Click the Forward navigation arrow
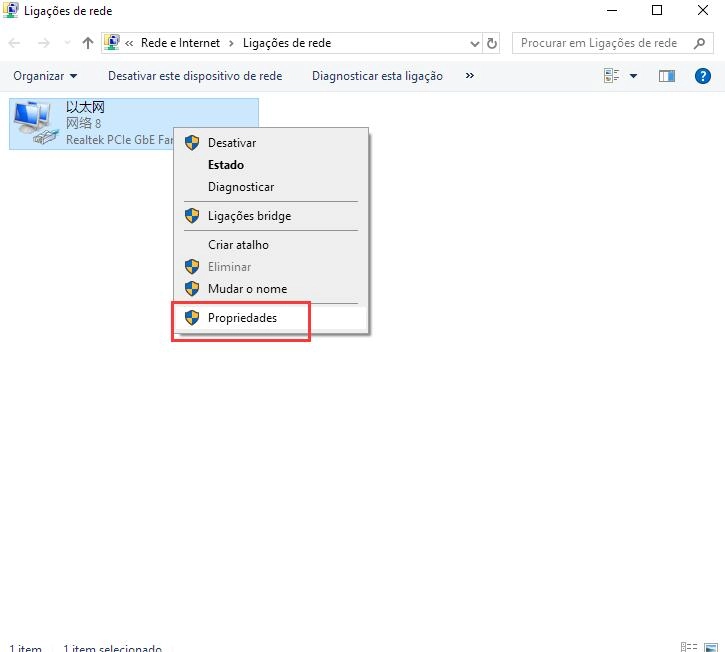Screen dimensions: 725x652 43,43
